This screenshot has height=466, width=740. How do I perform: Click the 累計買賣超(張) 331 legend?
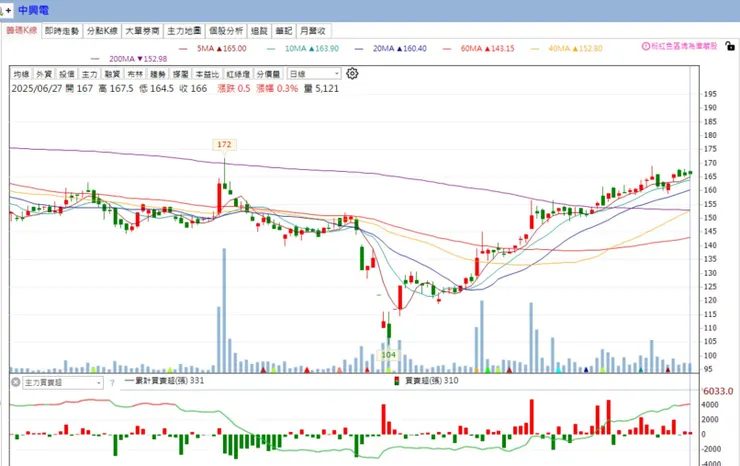(165, 381)
